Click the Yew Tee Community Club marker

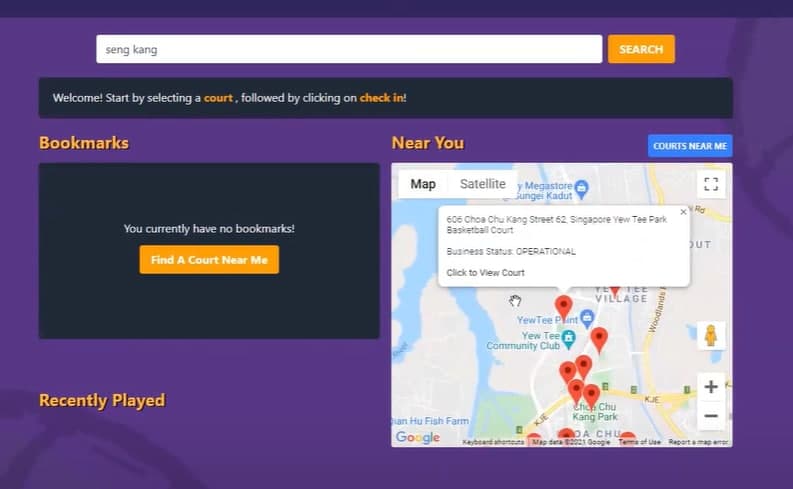click(x=568, y=338)
